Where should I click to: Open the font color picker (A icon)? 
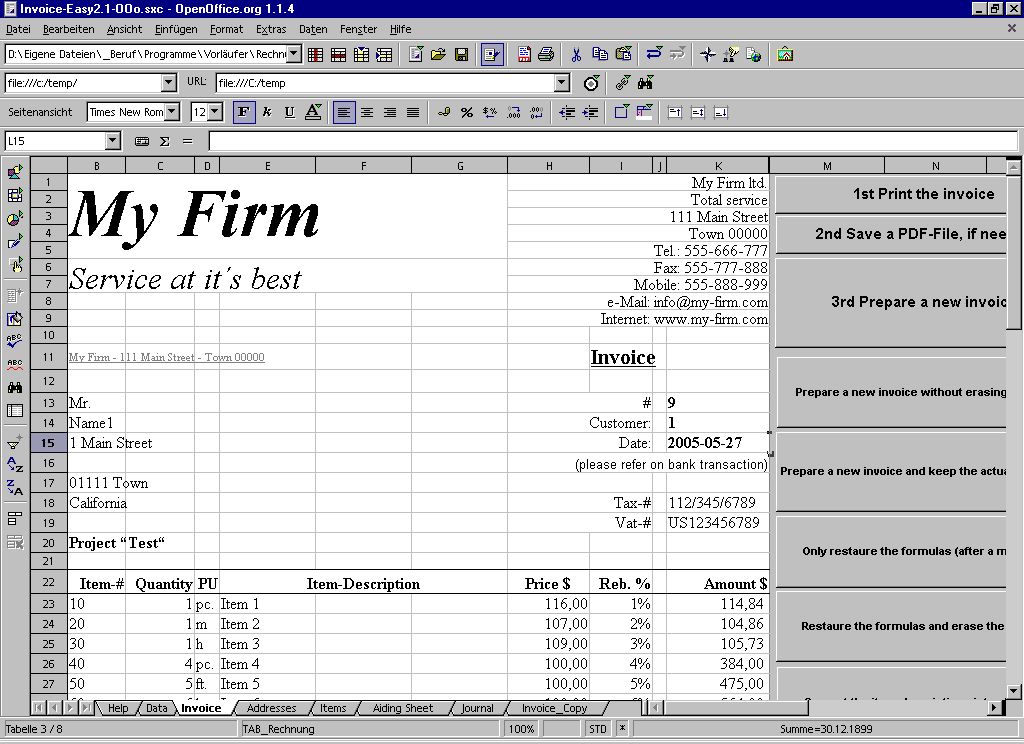(313, 112)
